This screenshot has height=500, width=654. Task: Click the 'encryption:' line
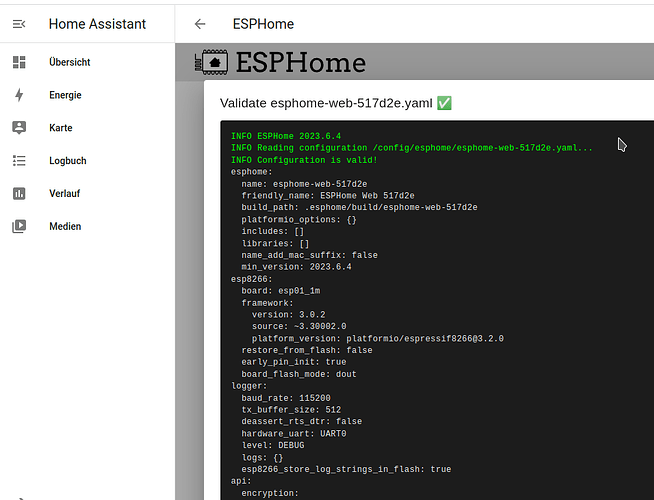click(270, 493)
